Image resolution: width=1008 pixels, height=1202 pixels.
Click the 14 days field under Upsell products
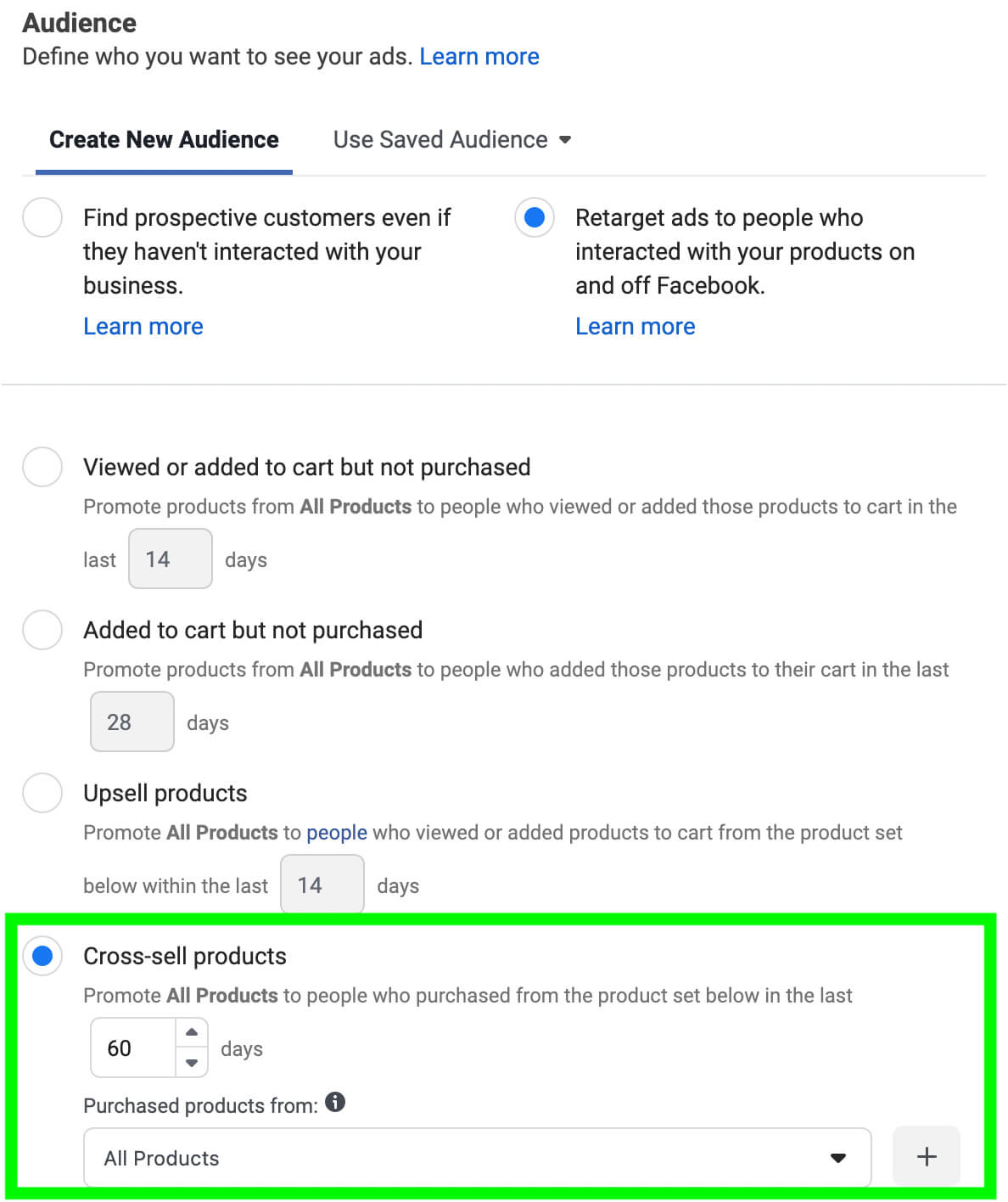(322, 885)
